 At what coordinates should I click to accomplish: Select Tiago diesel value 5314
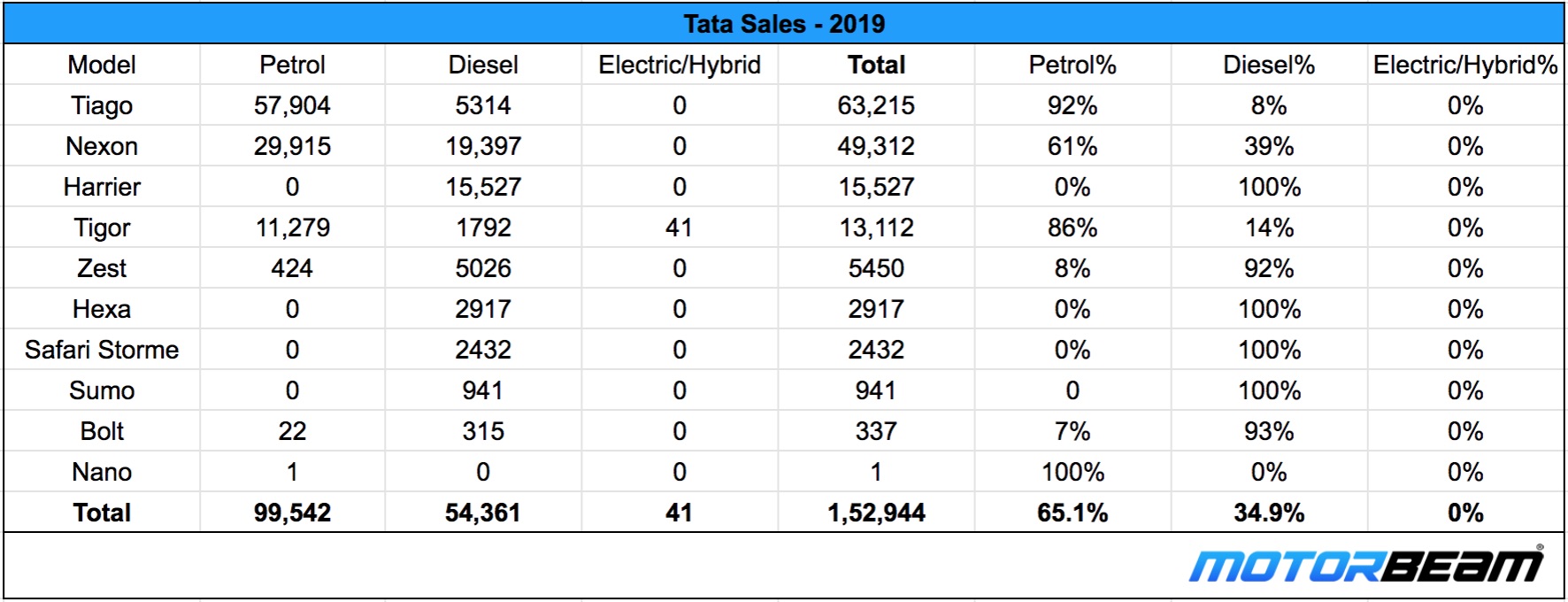pos(483,105)
